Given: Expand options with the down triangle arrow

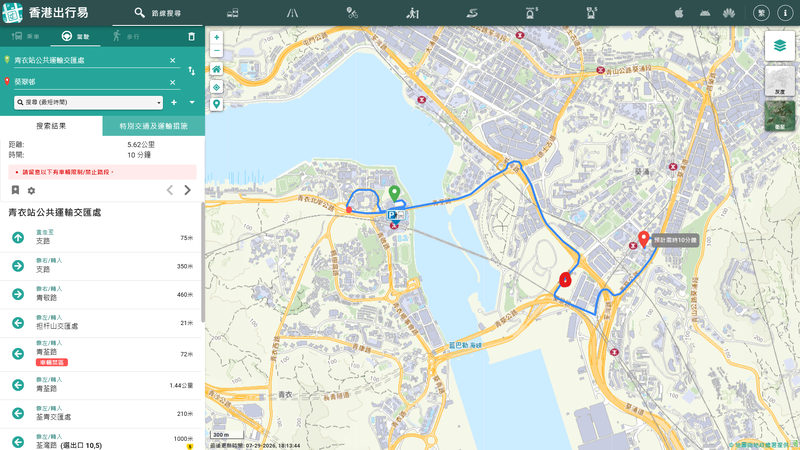Looking at the screenshot, I should [192, 103].
